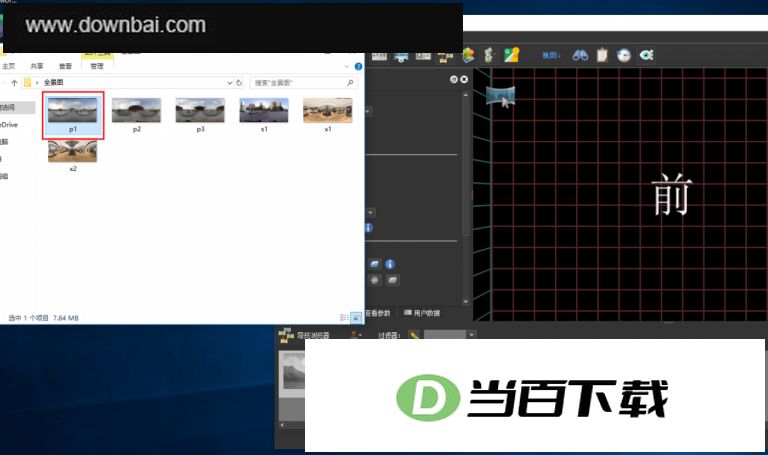Click the 全景图 folder in address bar
This screenshot has width=768, height=455.
click(x=53, y=82)
